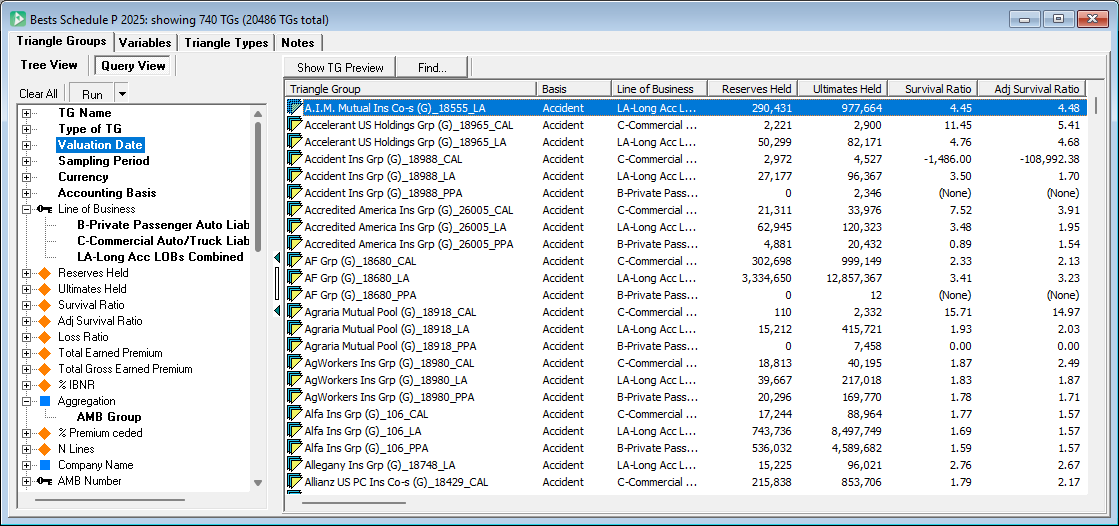1119x526 pixels.
Task: Click the query tree vertical scrollbar
Action: pyautogui.click(x=258, y=186)
